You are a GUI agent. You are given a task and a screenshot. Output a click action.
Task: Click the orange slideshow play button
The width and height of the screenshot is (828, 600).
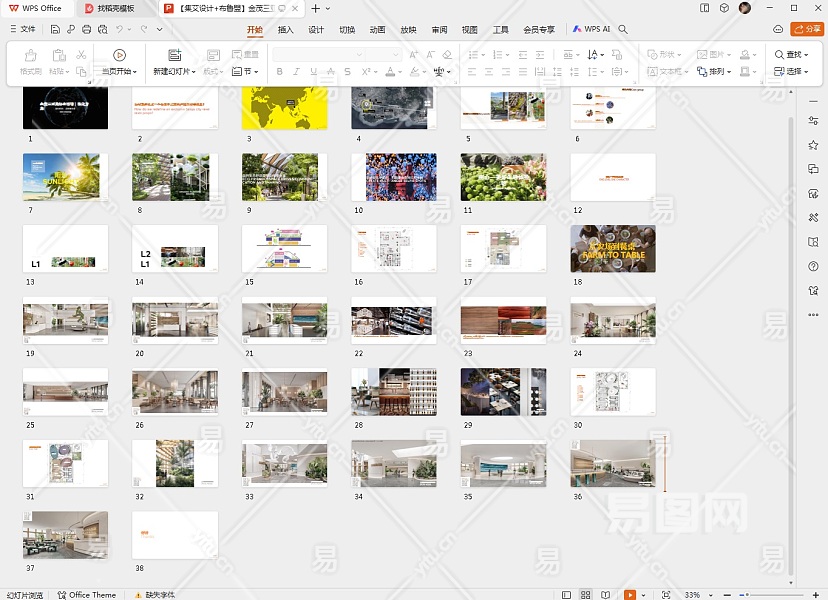tap(630, 595)
